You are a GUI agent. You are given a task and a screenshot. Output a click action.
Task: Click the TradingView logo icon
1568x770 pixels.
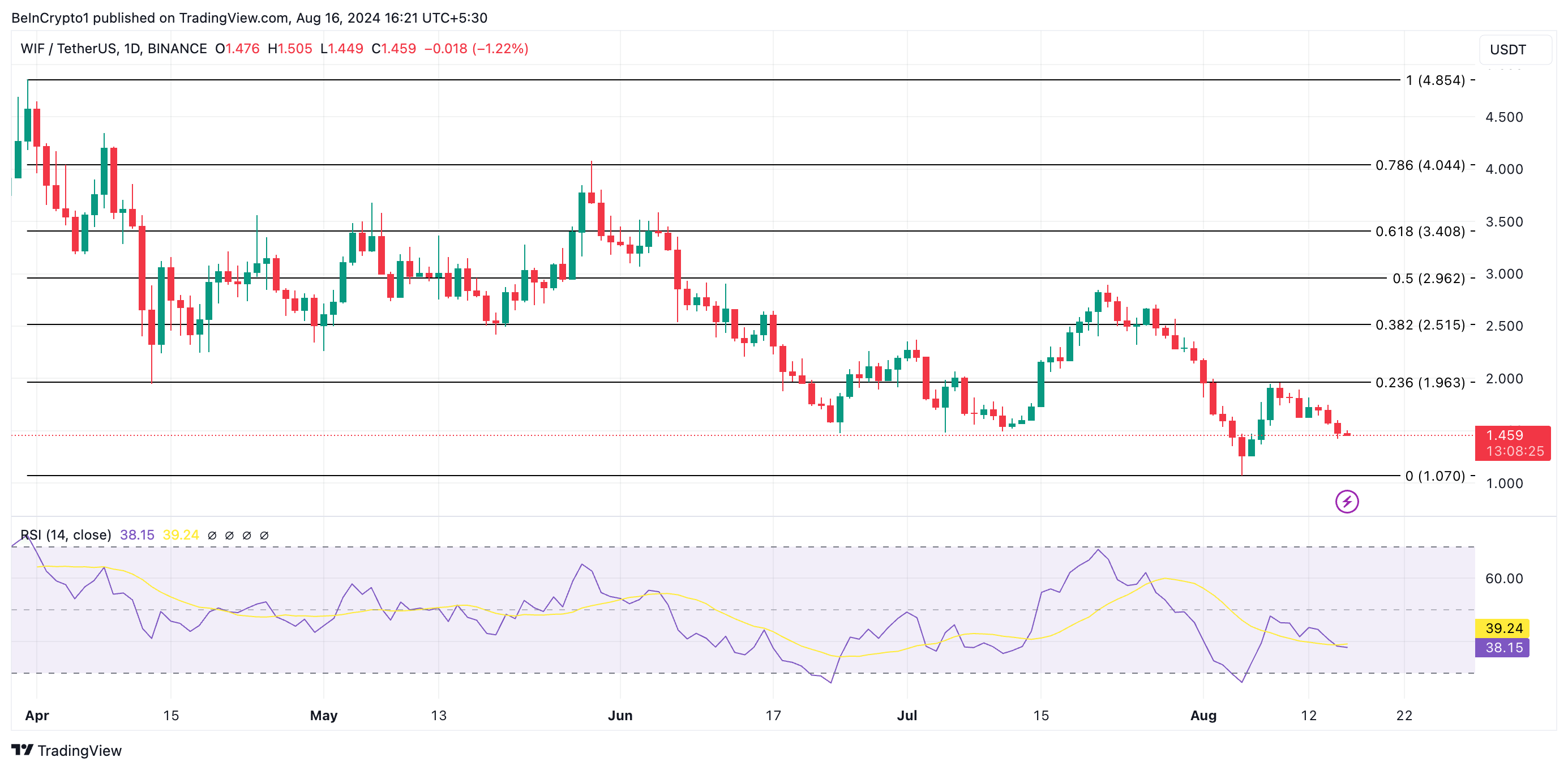coord(23,750)
